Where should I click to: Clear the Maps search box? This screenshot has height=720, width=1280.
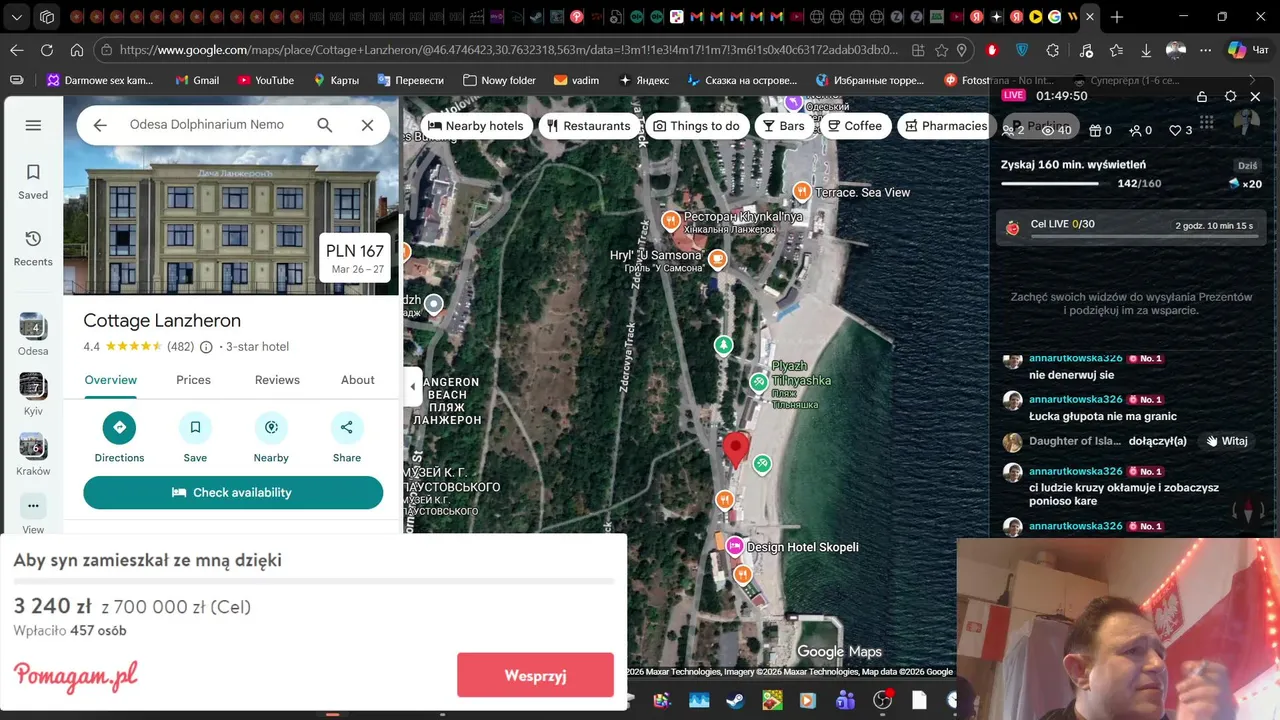click(x=367, y=125)
